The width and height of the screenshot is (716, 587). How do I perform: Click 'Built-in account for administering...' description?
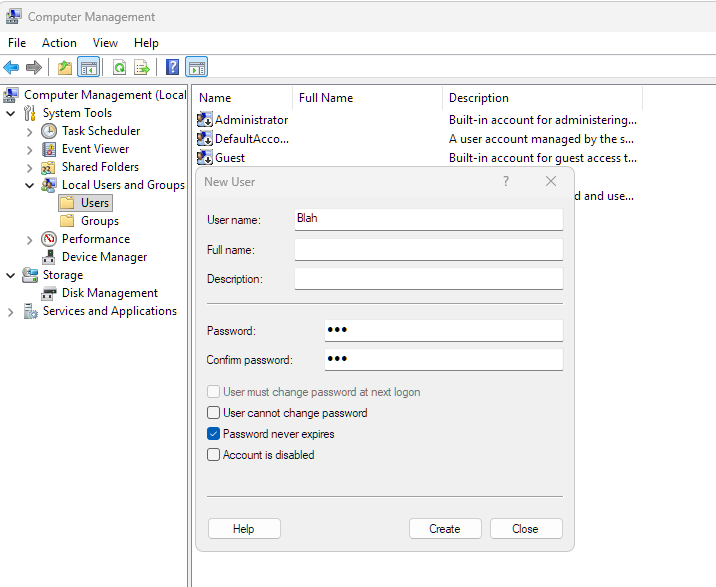[542, 120]
